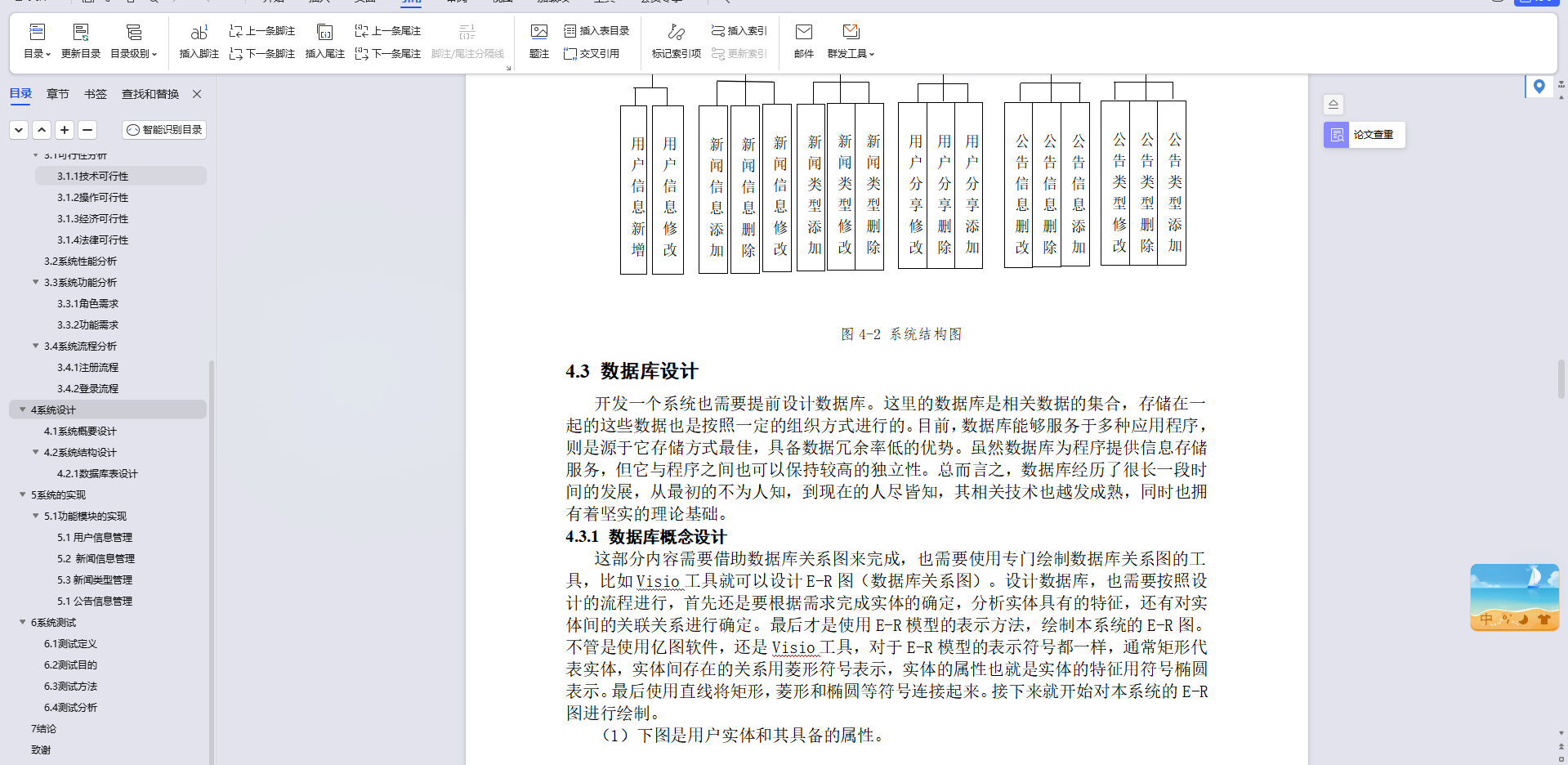This screenshot has height=765, width=1568.
Task: Insert a footnote with 插入脚注
Action: (199, 41)
